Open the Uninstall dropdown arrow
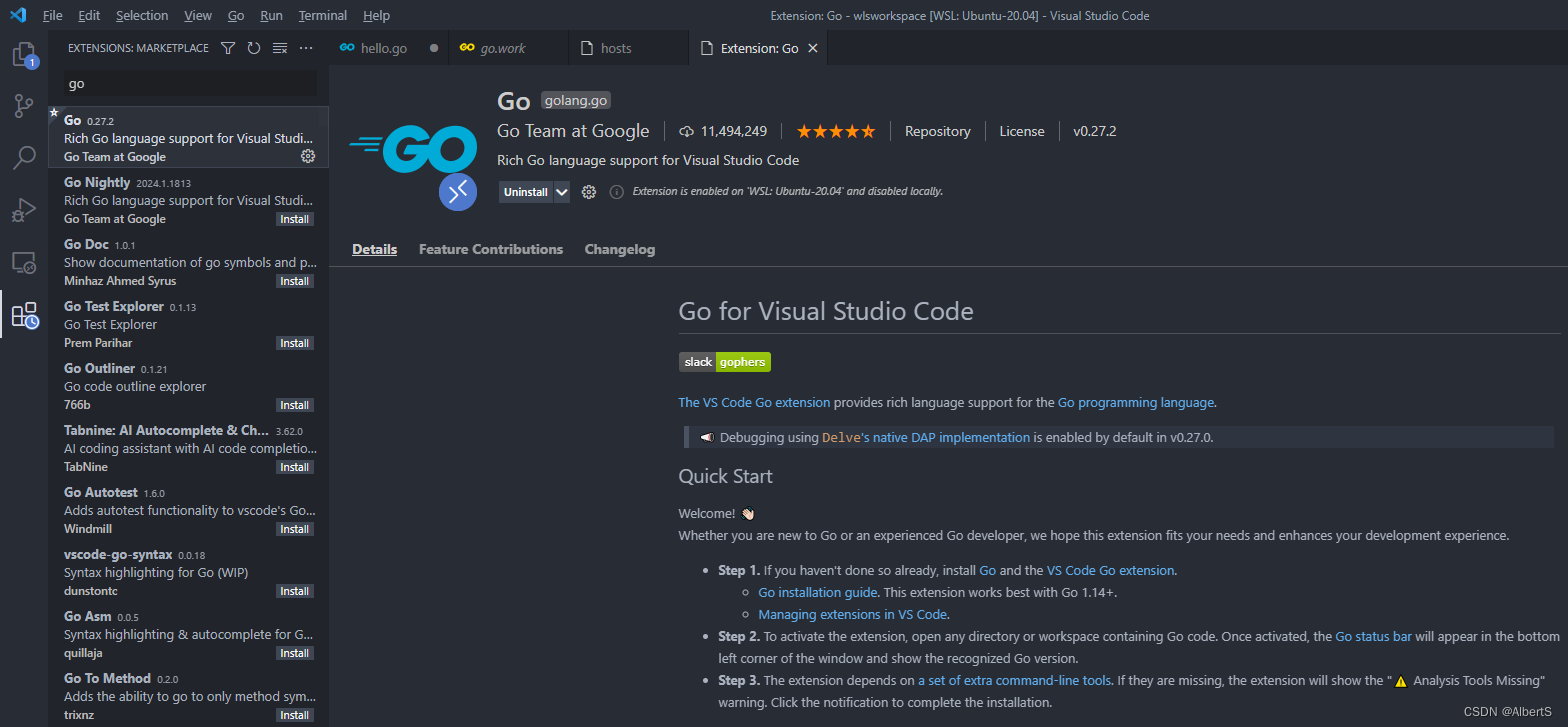The height and width of the screenshot is (727, 1568). click(x=562, y=192)
